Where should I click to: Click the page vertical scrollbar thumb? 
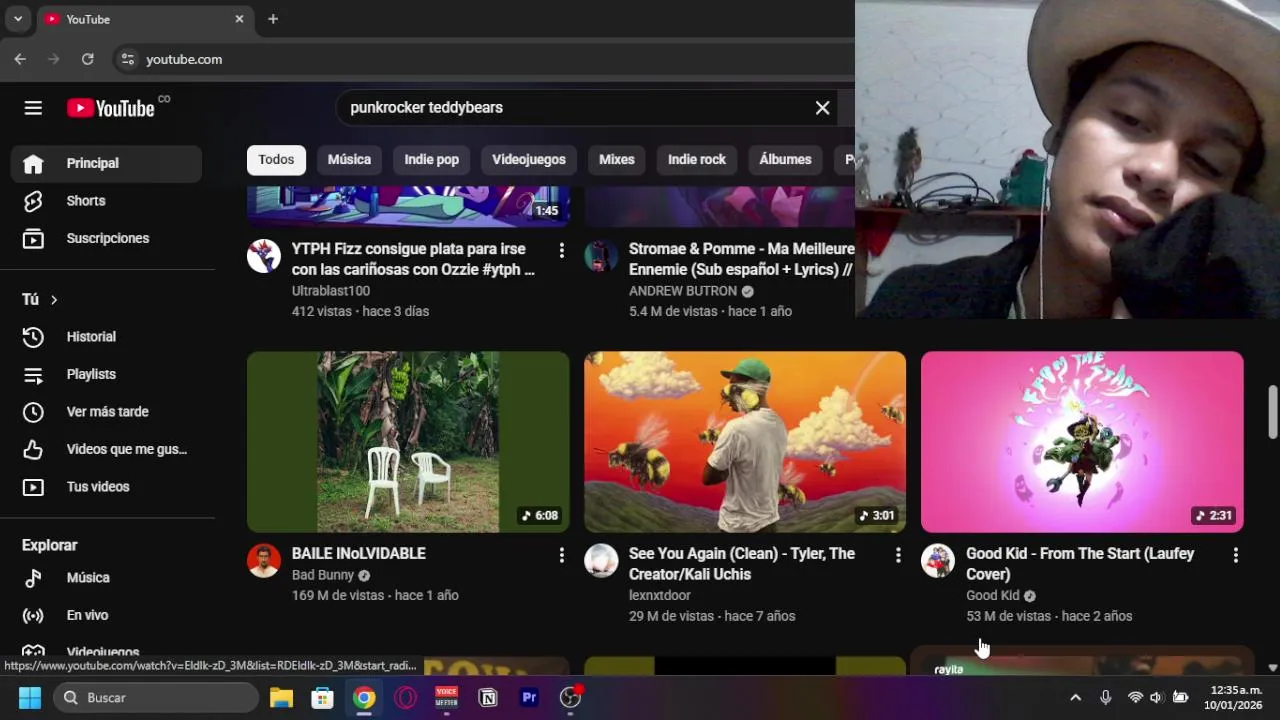point(1273,411)
